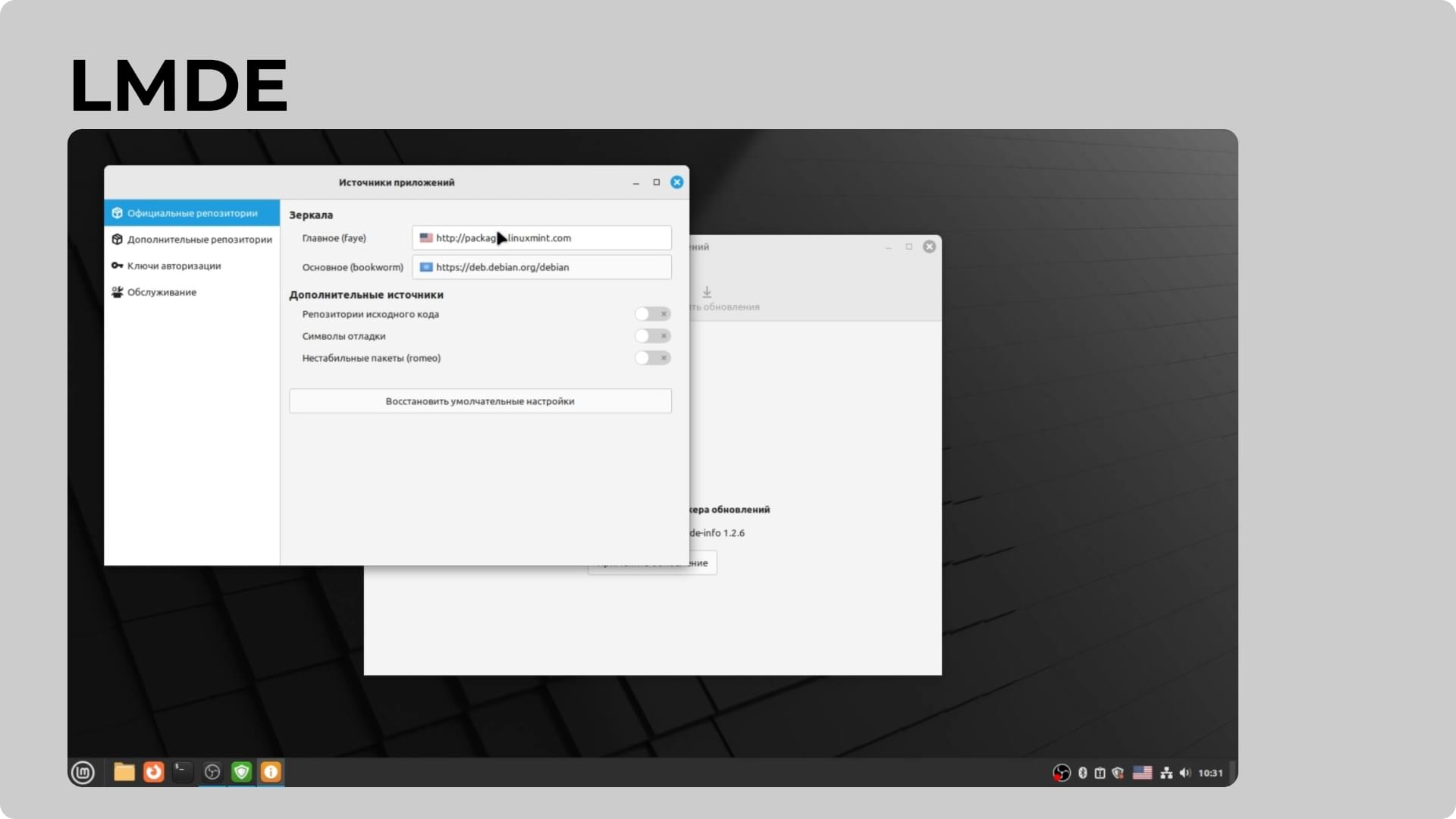
Task: Click the key icon beside Ключи авторизации
Action: [117, 266]
